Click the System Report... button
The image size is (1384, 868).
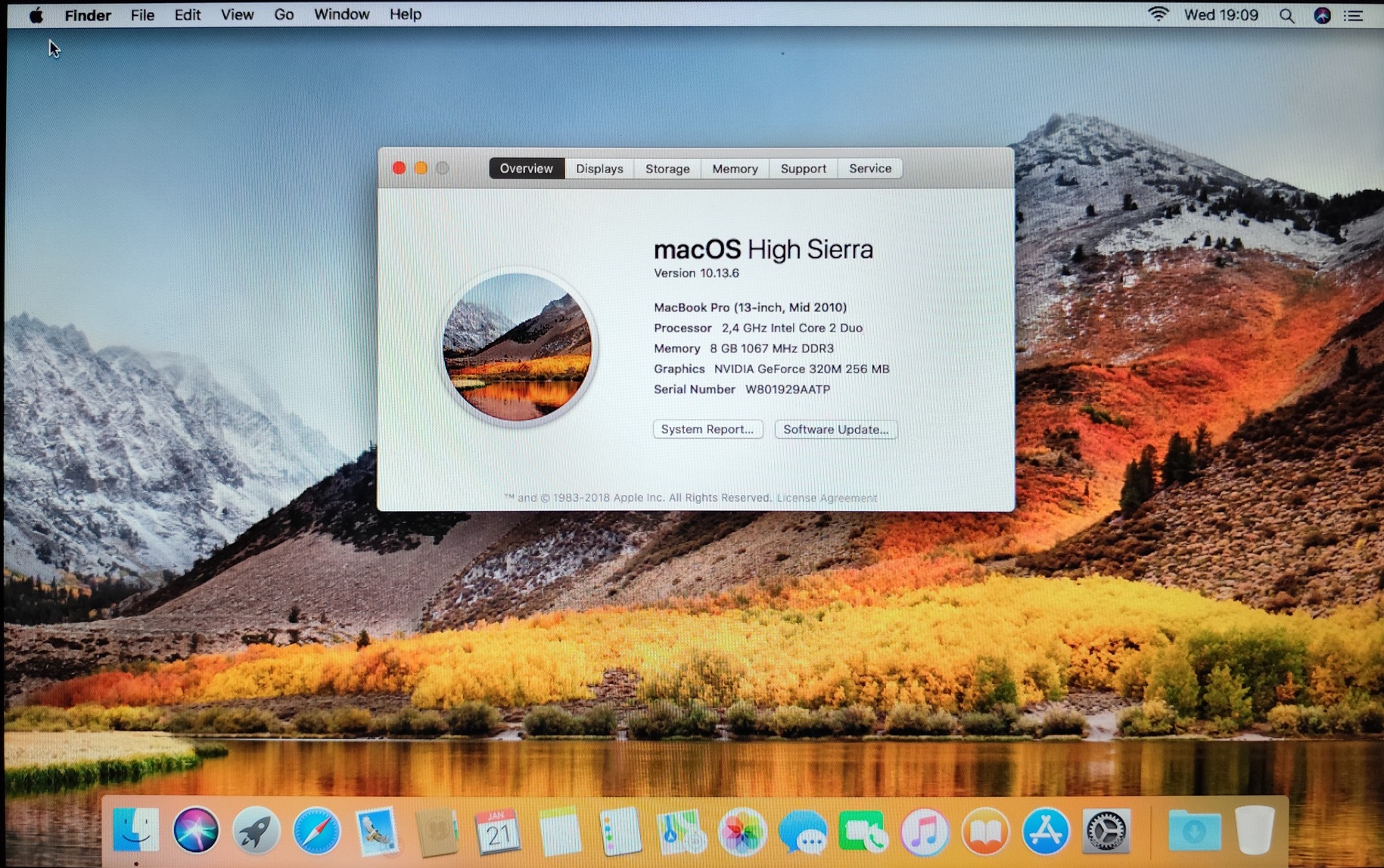click(708, 429)
